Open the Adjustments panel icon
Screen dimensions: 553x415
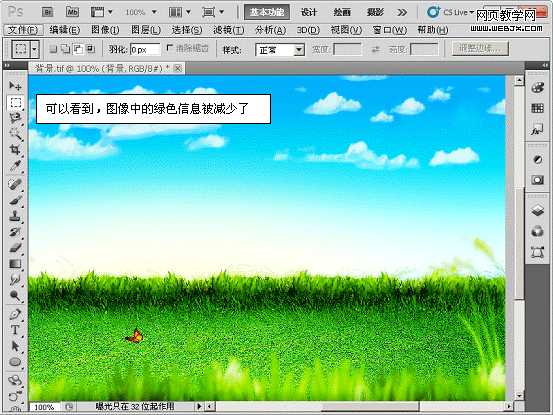tap(537, 159)
